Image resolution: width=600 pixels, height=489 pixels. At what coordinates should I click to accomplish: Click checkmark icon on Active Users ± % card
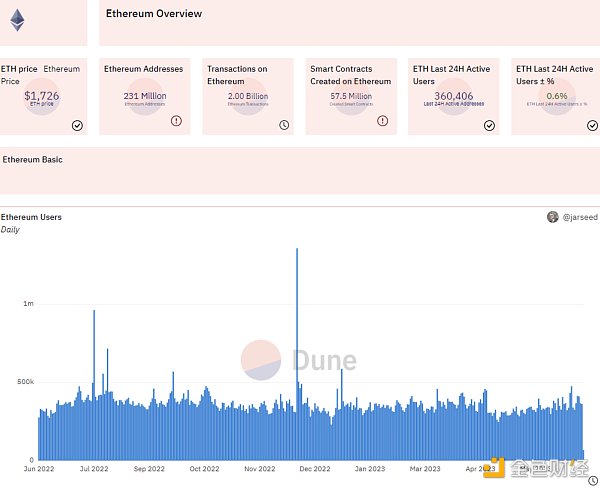click(x=591, y=125)
